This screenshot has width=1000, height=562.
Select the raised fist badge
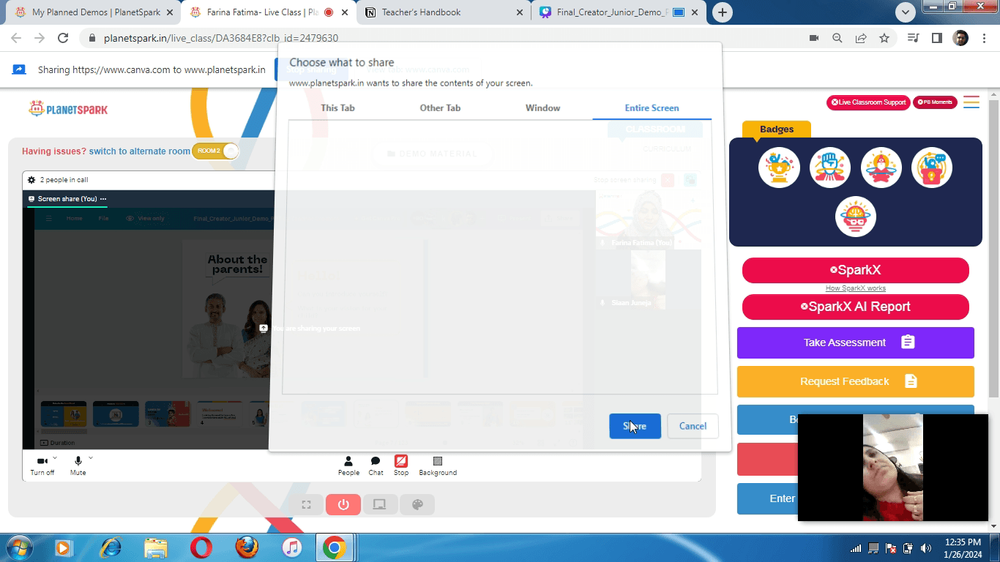coord(830,168)
